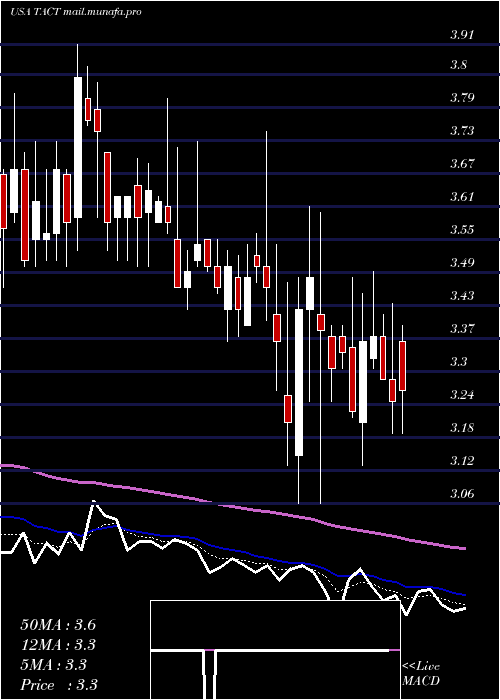This screenshot has height=700, width=500.
Task: Select the 3.18 price axis label
Action: tap(462, 428)
